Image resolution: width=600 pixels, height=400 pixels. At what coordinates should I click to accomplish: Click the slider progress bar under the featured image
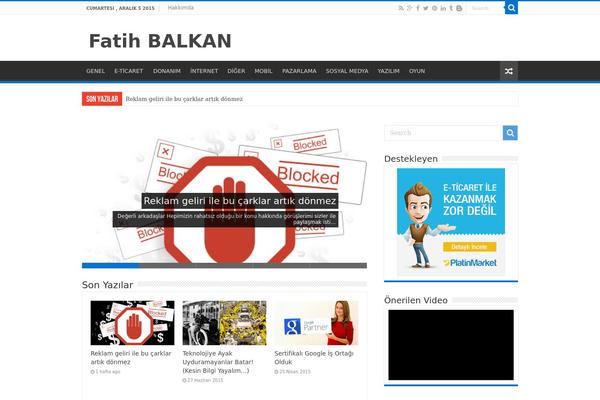pos(224,265)
